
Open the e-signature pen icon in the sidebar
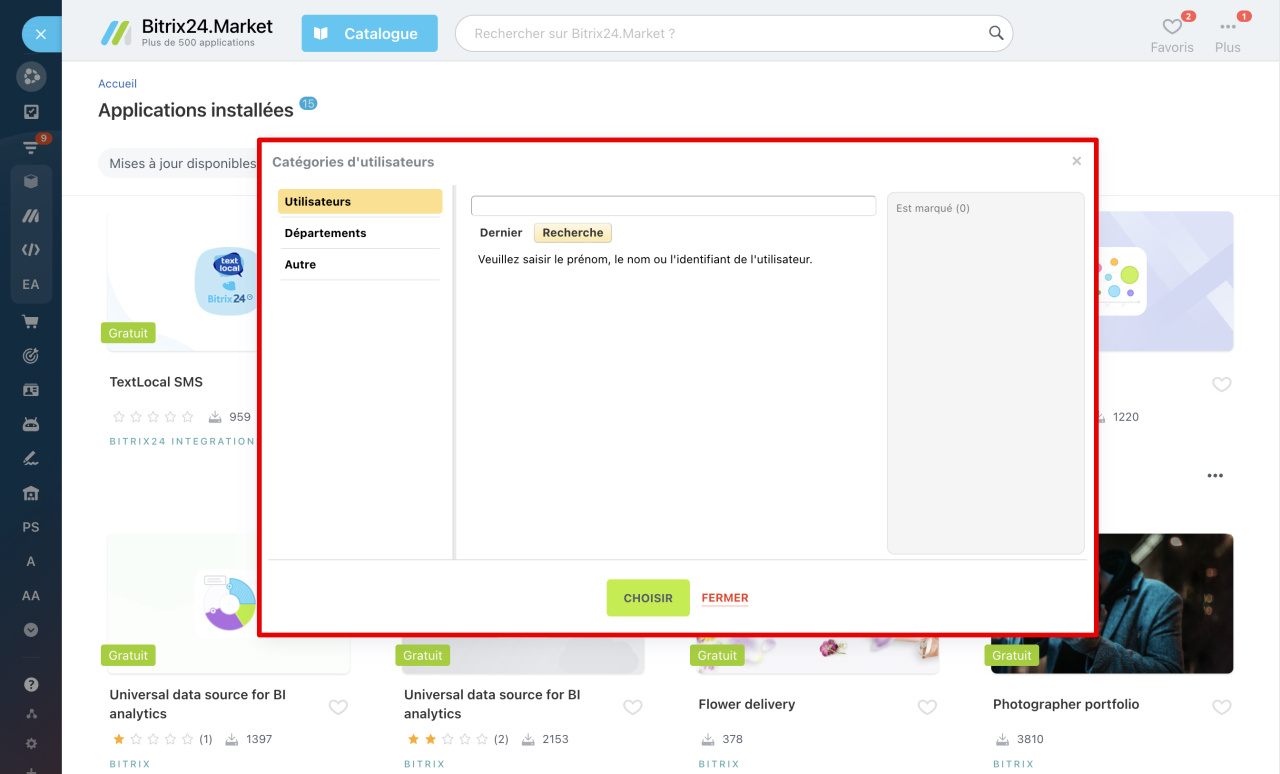tap(31, 459)
